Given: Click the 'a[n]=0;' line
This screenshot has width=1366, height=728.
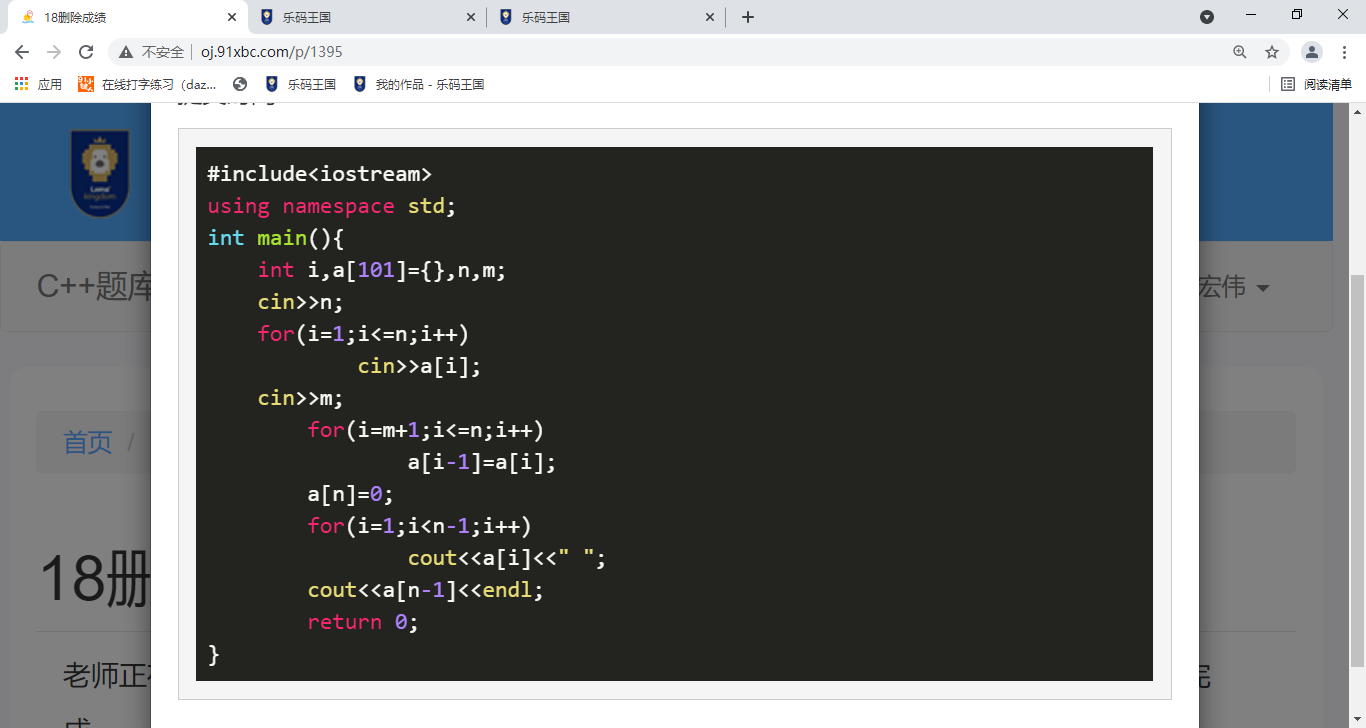Looking at the screenshot, I should 351,494.
